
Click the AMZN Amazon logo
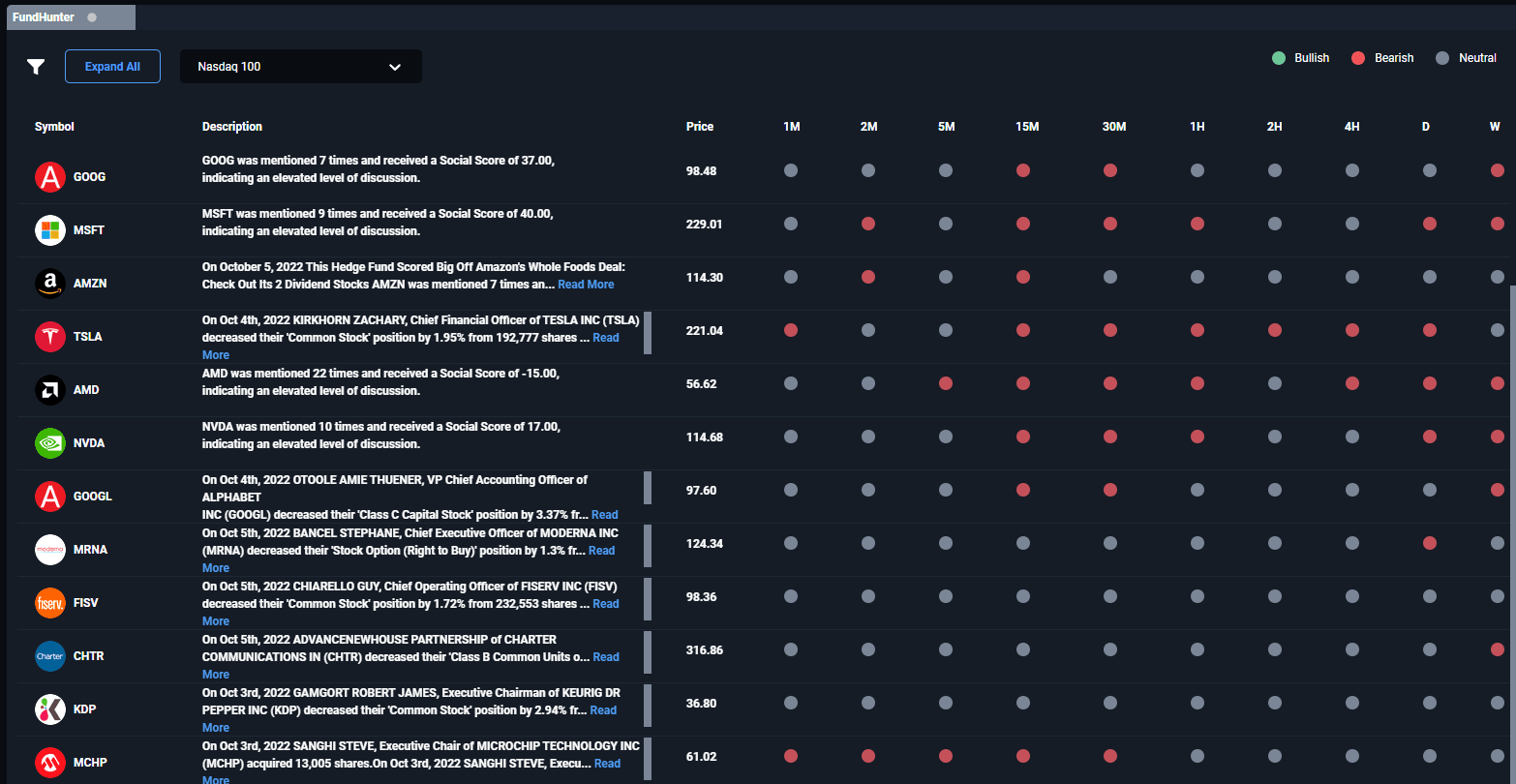[x=50, y=284]
